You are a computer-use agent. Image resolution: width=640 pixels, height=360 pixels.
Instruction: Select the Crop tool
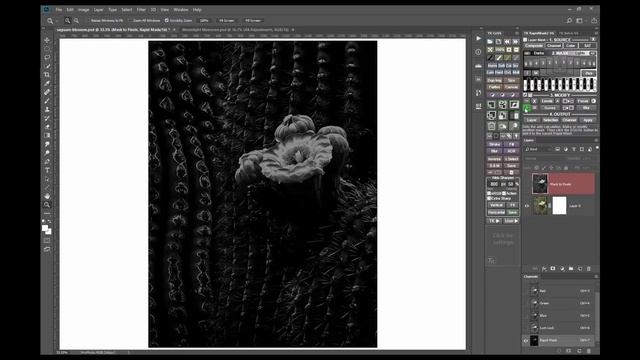pos(47,75)
